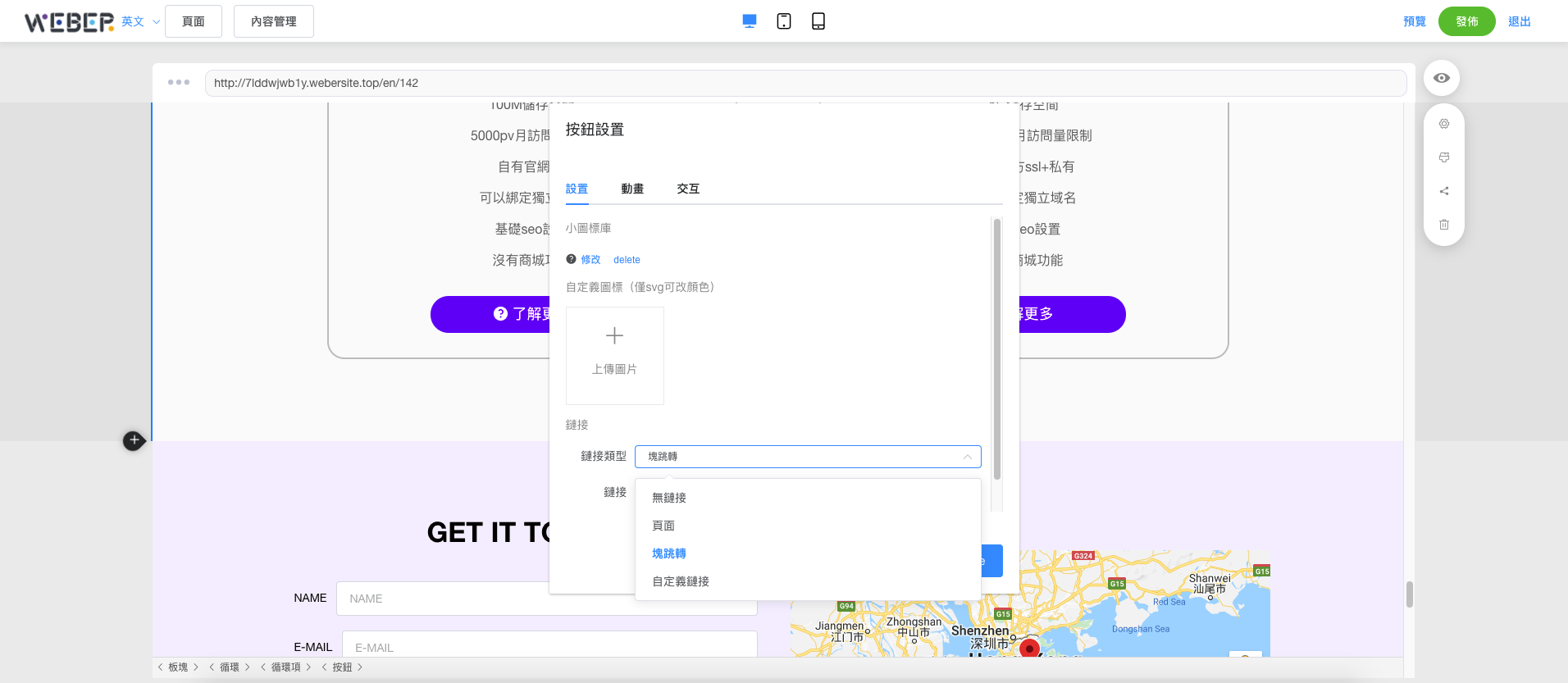Open the gear settings icon in side toolbar
The height and width of the screenshot is (683, 1568).
(1444, 124)
